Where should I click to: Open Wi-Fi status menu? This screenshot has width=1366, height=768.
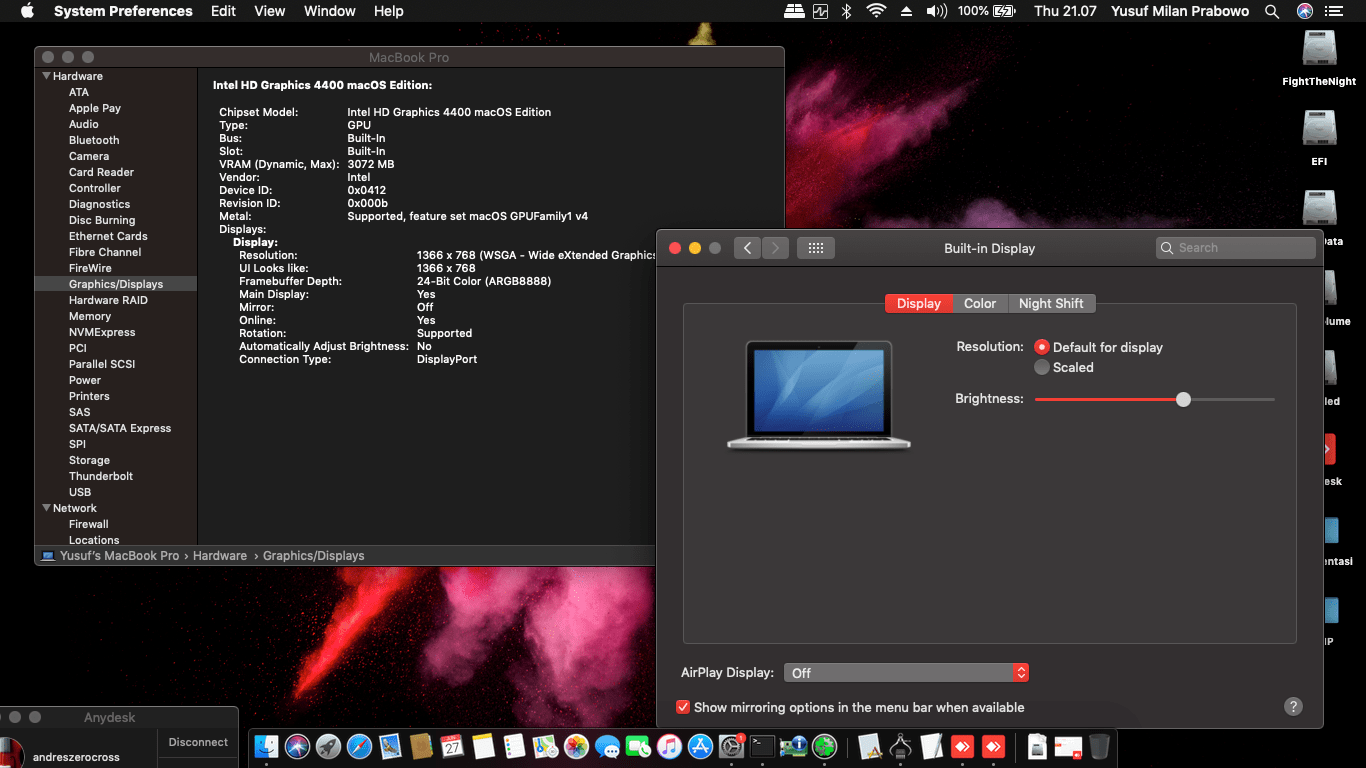pos(877,11)
